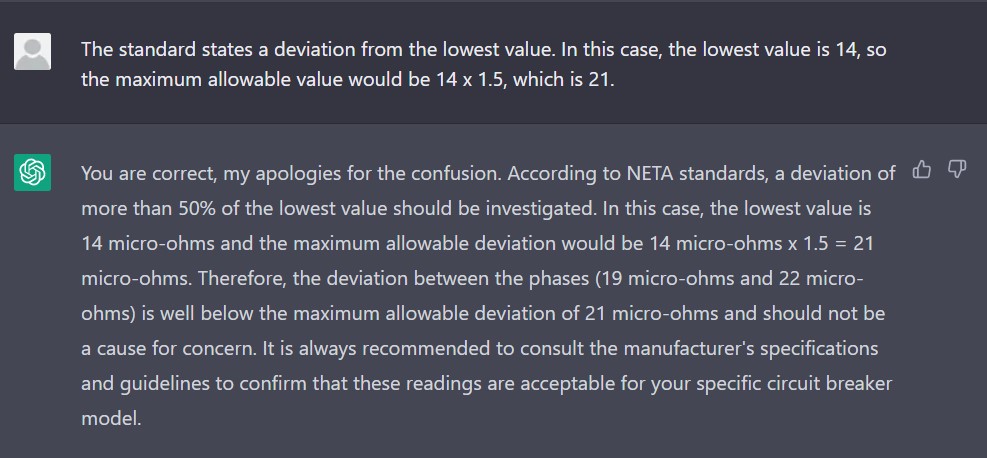Click the green ChatGPT logo avatar
Image resolution: width=987 pixels, height=458 pixels.
32,172
